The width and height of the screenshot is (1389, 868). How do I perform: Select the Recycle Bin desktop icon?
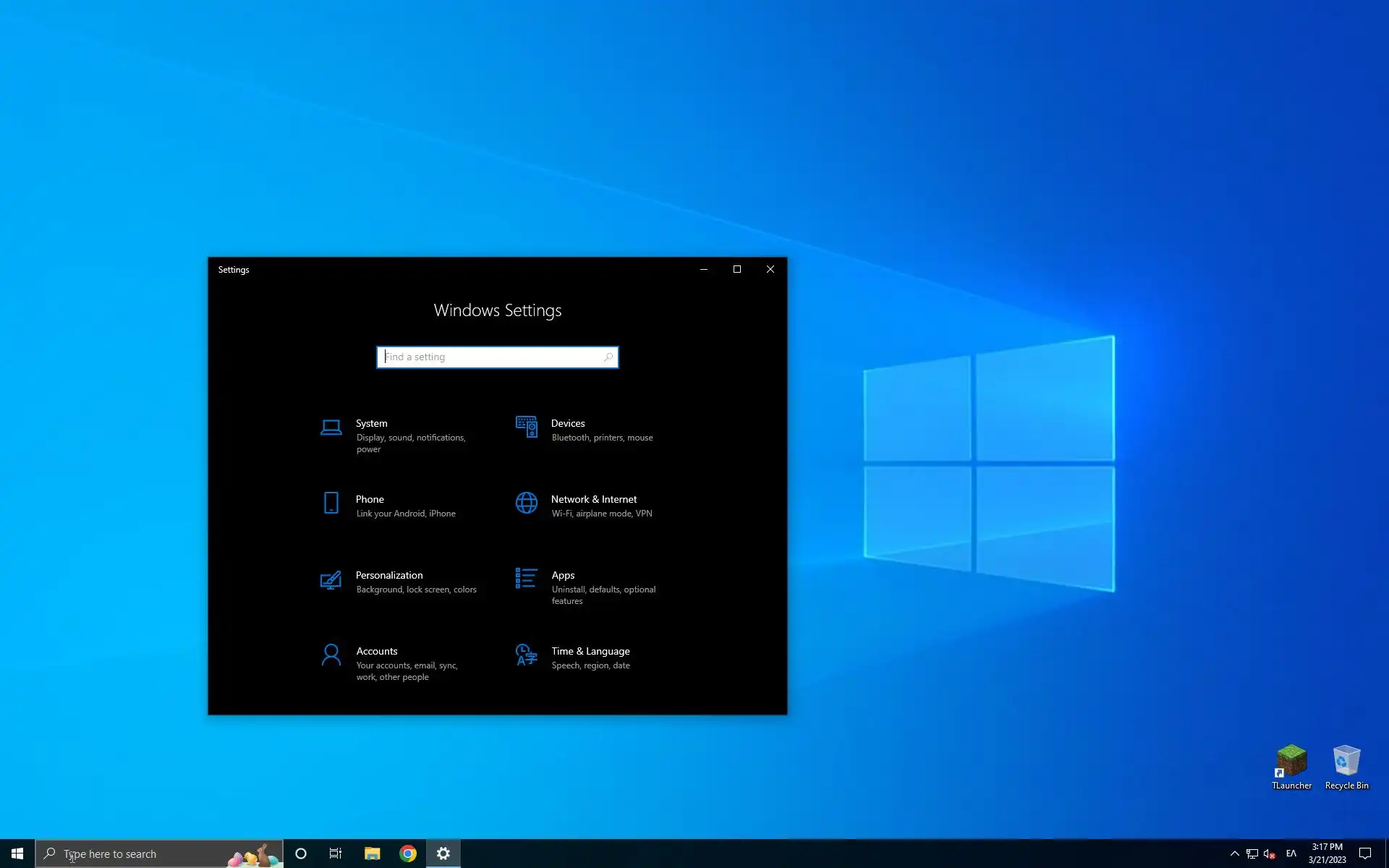1346,767
